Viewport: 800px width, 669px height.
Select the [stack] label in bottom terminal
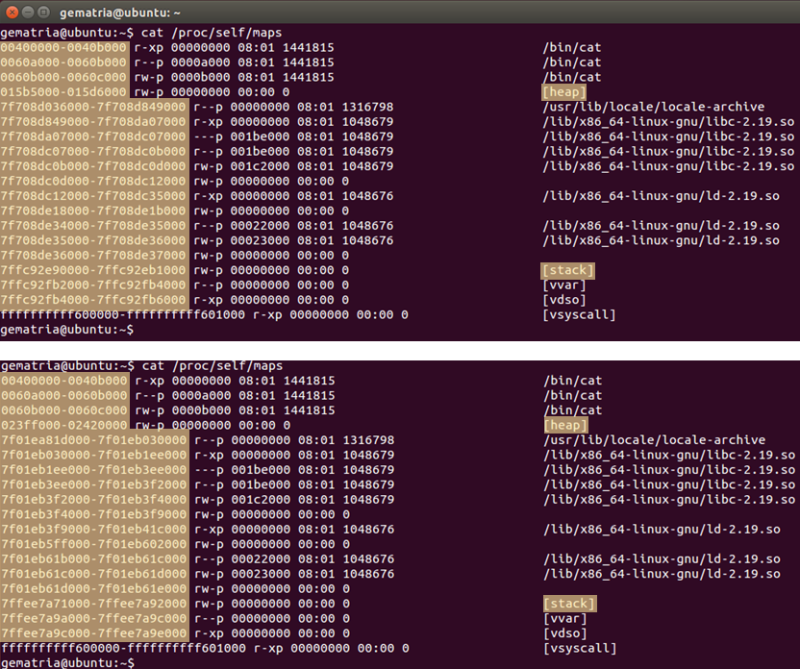click(567, 603)
